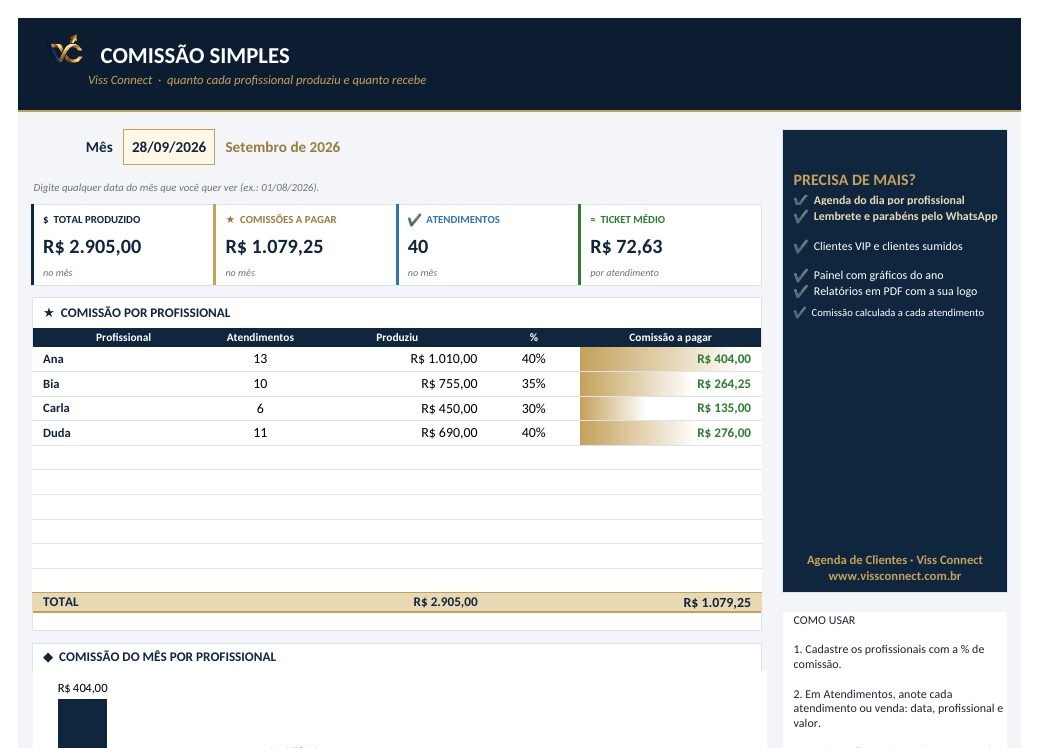
Task: Select the Setembro de 2026 label
Action: pyautogui.click(x=282, y=147)
